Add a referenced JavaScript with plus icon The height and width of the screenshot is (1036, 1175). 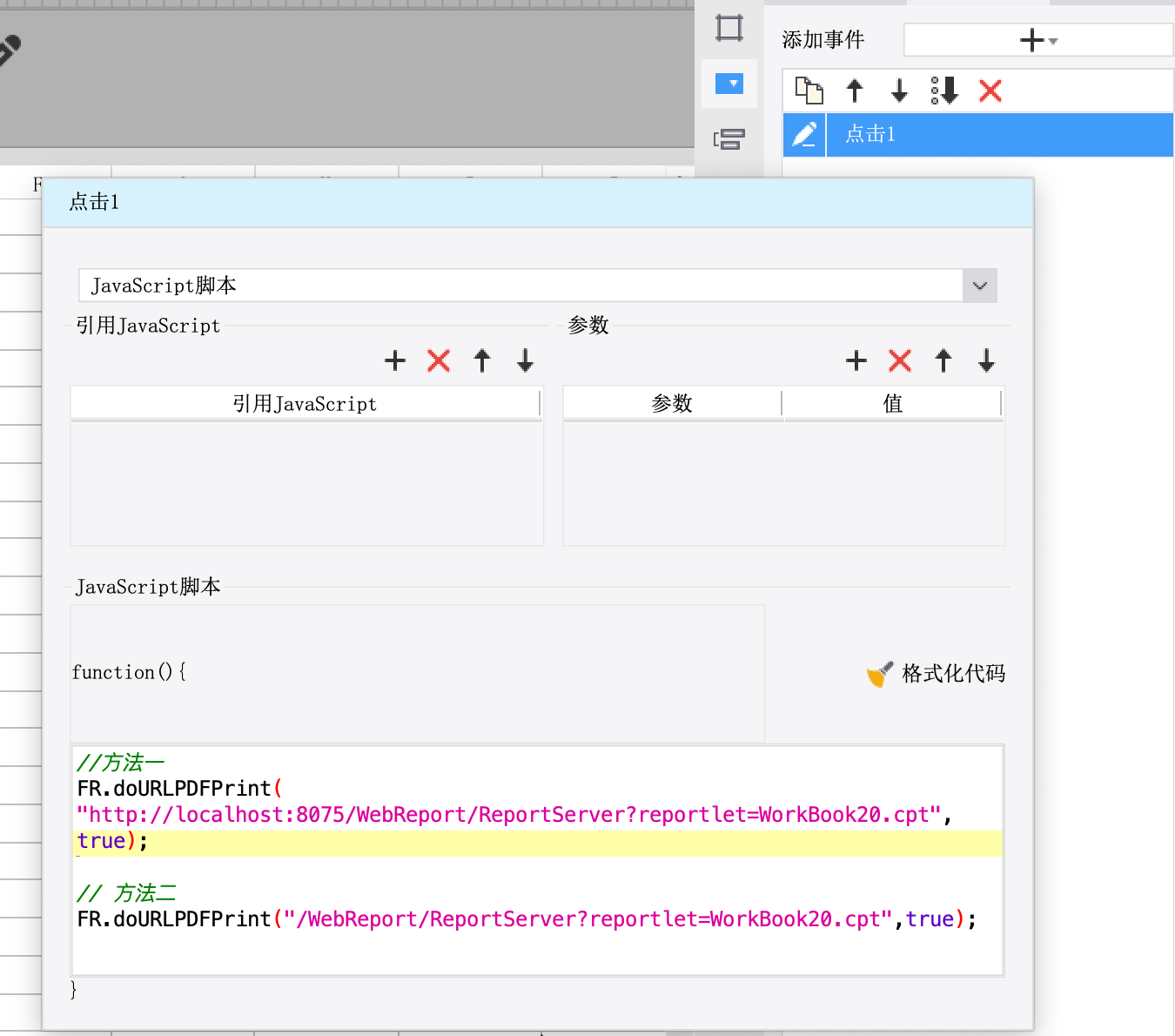(x=395, y=360)
